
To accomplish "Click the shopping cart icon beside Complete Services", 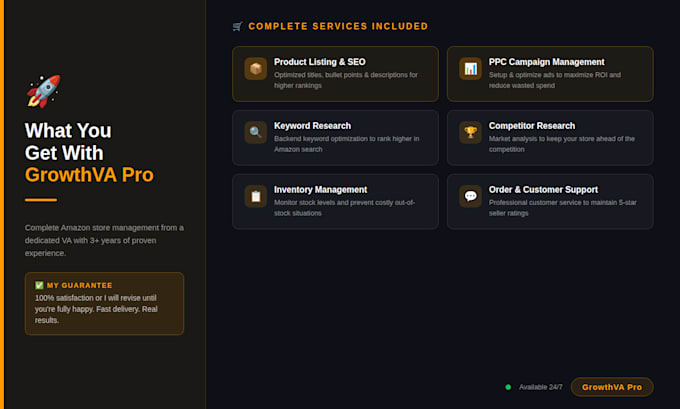I will 237,26.
